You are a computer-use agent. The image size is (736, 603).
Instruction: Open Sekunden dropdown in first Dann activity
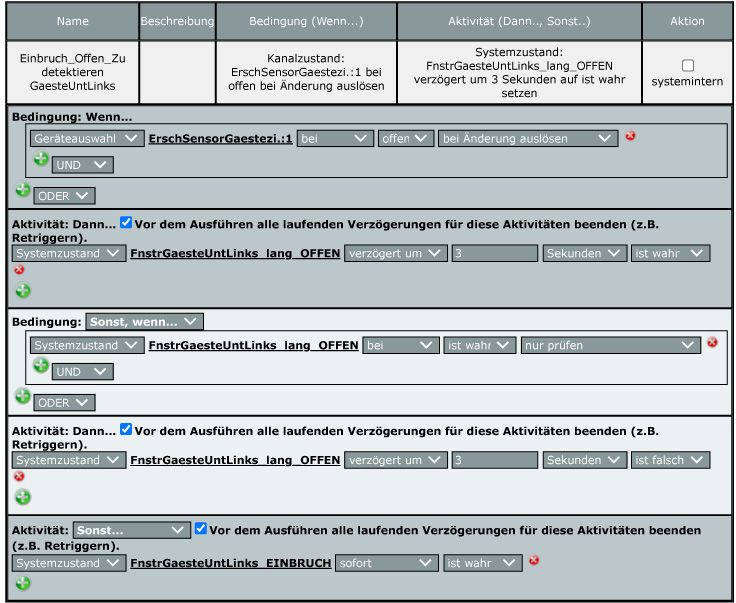pos(585,253)
